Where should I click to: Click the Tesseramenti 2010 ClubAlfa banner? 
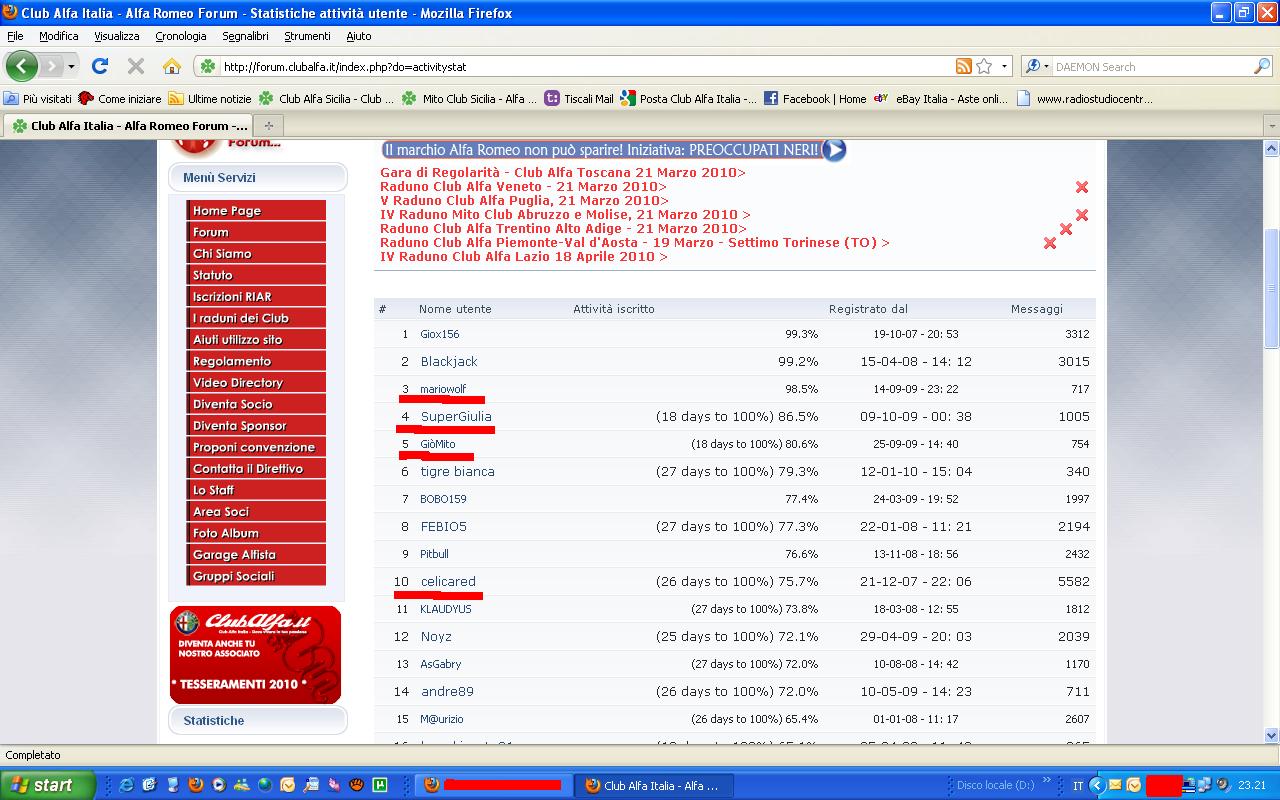coord(255,654)
